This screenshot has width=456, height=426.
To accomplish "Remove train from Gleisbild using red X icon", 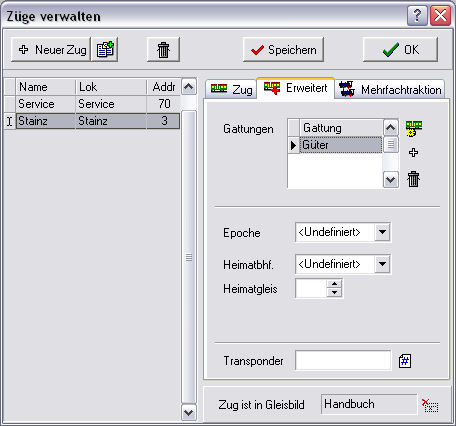I will 430,405.
